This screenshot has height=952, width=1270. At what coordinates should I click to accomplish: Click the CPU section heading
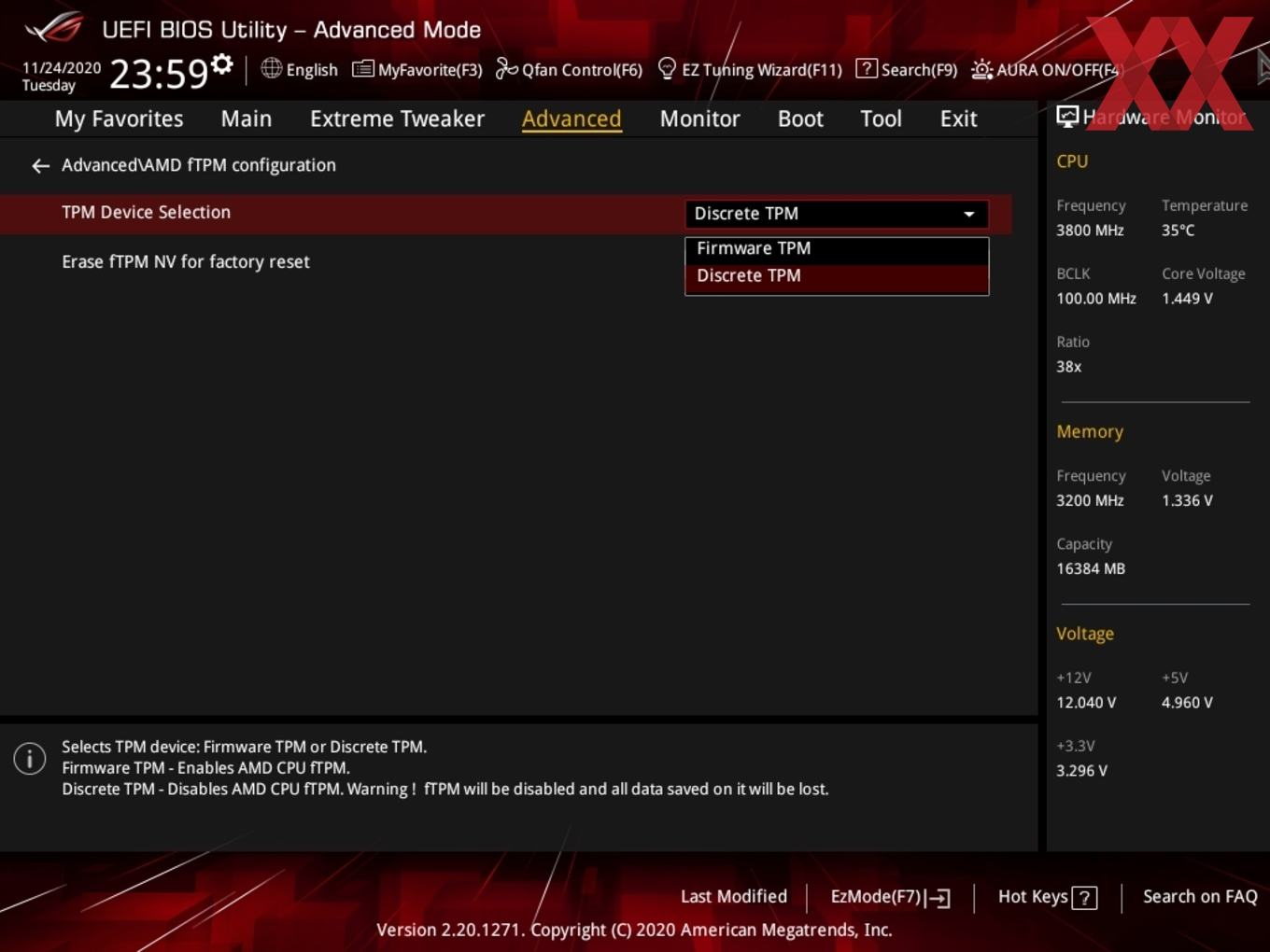[1072, 161]
